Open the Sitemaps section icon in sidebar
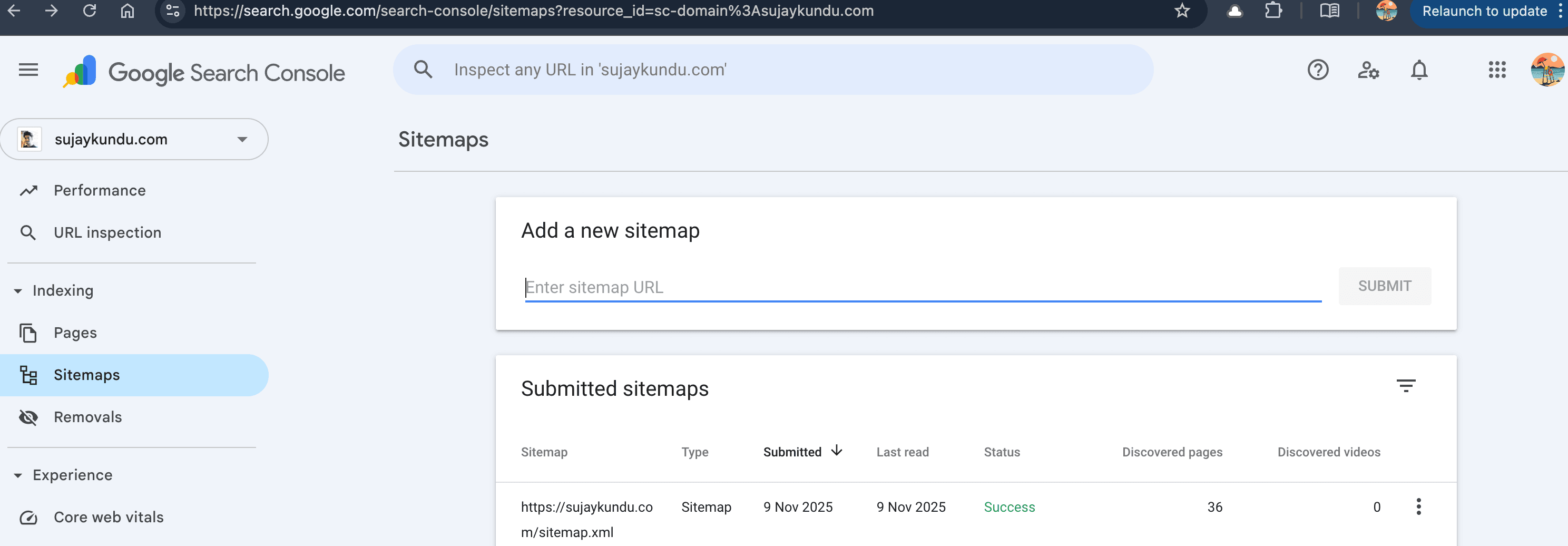 click(x=28, y=375)
